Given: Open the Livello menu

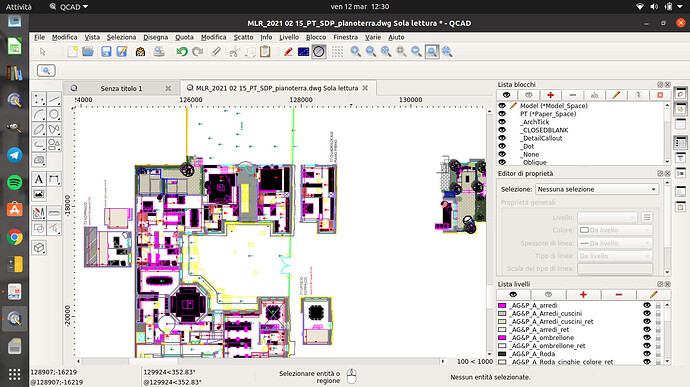Looking at the screenshot, I should pos(289,37).
